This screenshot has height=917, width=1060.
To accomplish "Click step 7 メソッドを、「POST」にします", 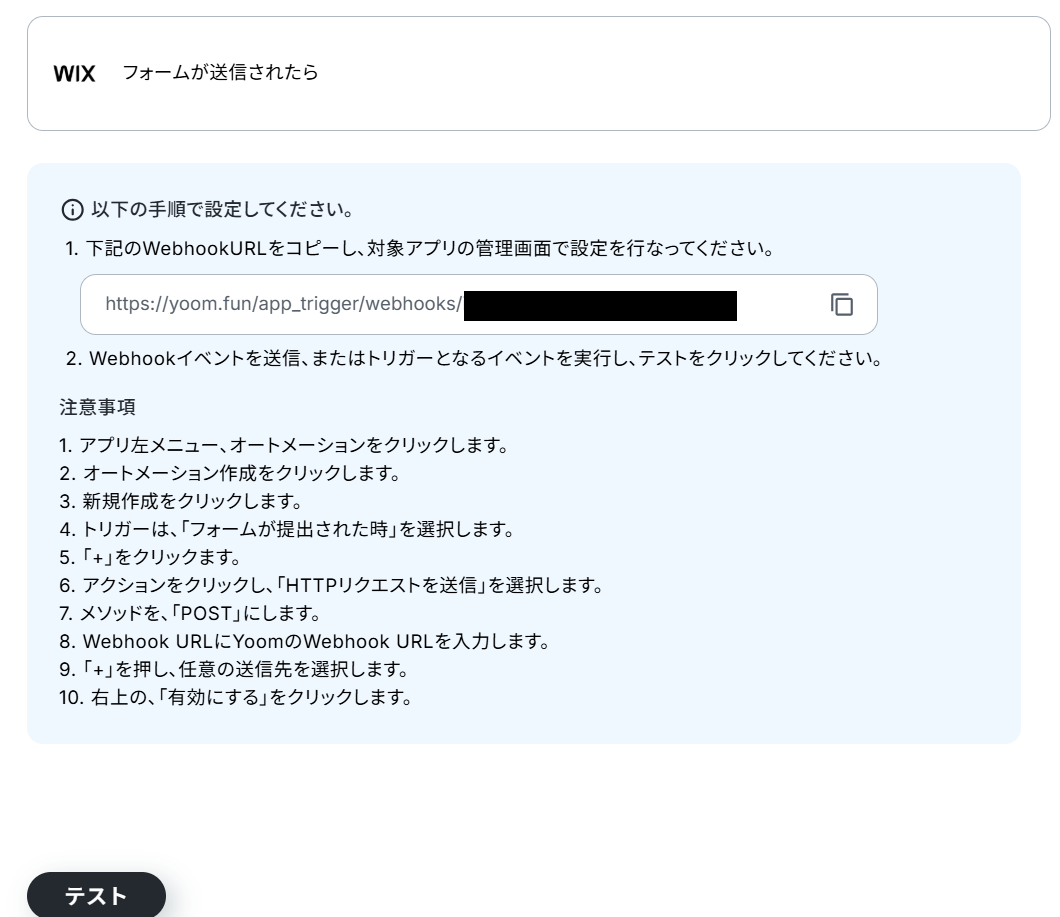I will [x=190, y=613].
